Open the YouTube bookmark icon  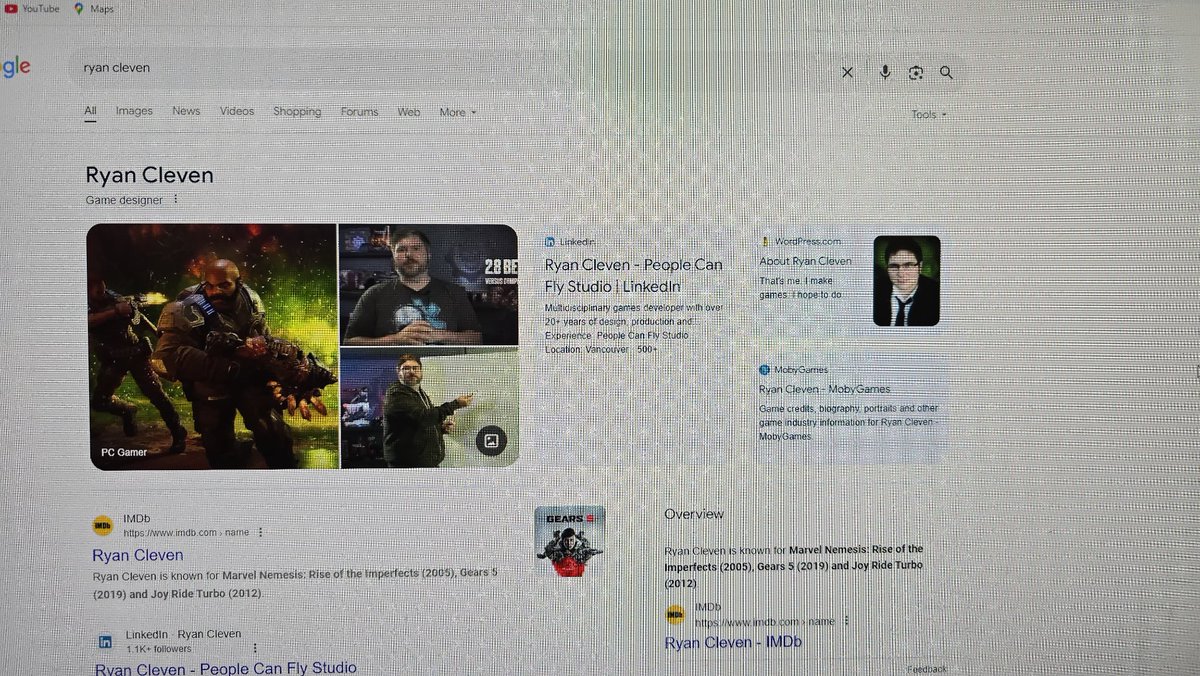[12, 8]
